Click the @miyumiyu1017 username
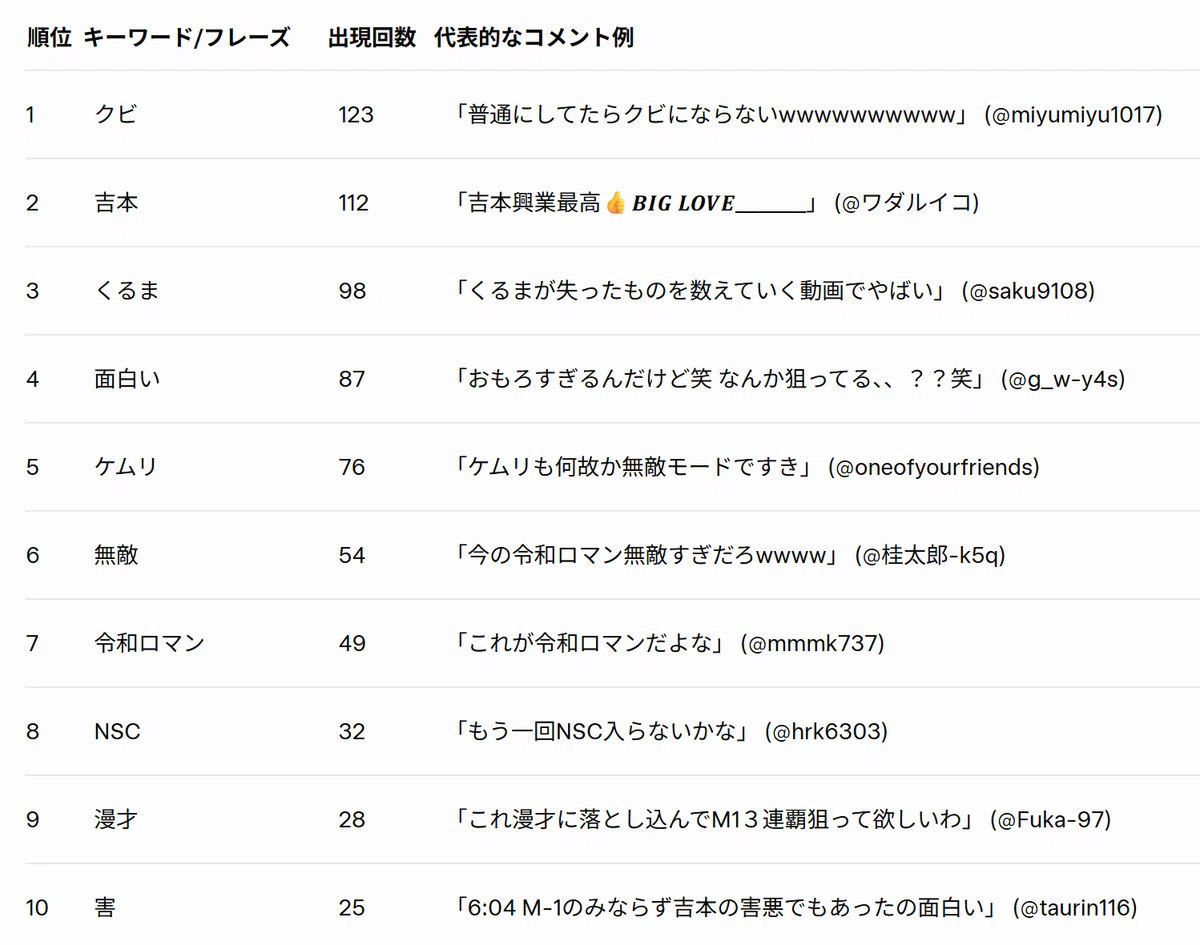Image resolution: width=1200 pixels, height=945 pixels. click(x=1073, y=115)
